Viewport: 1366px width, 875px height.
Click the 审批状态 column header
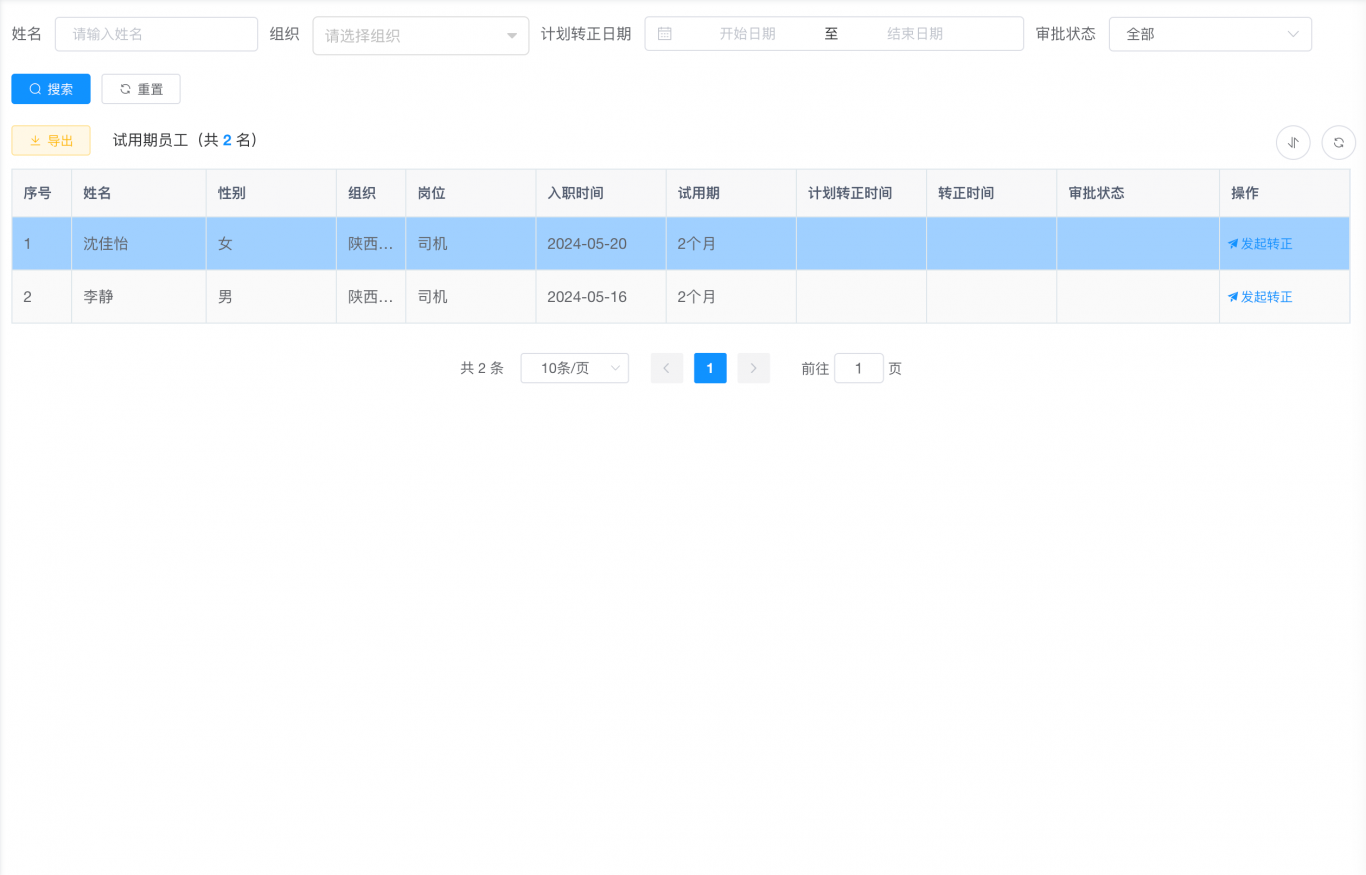coord(1138,193)
